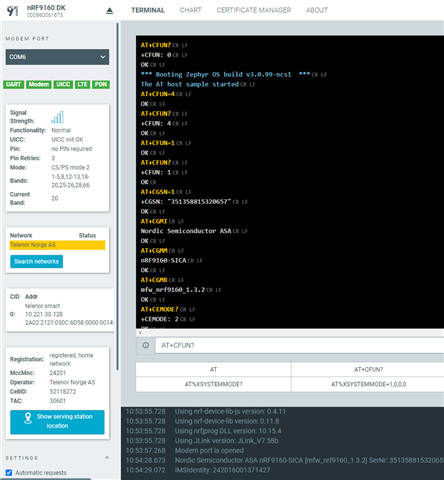Click the IP address 10.221.30.128
This screenshot has height=480, width=444.
point(44,314)
